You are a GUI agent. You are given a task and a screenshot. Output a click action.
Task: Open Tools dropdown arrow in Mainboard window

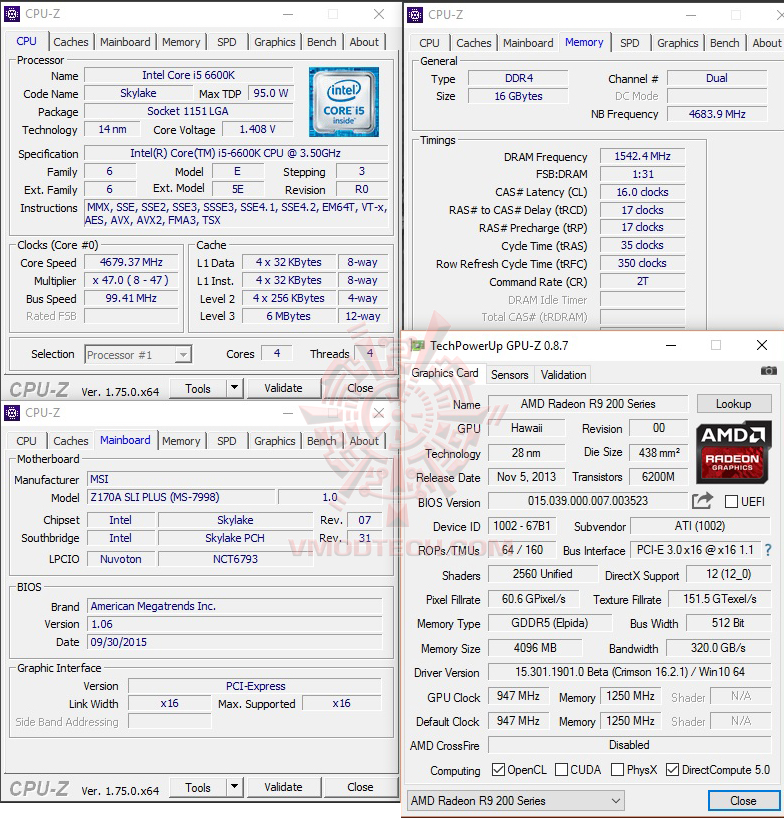coord(234,786)
